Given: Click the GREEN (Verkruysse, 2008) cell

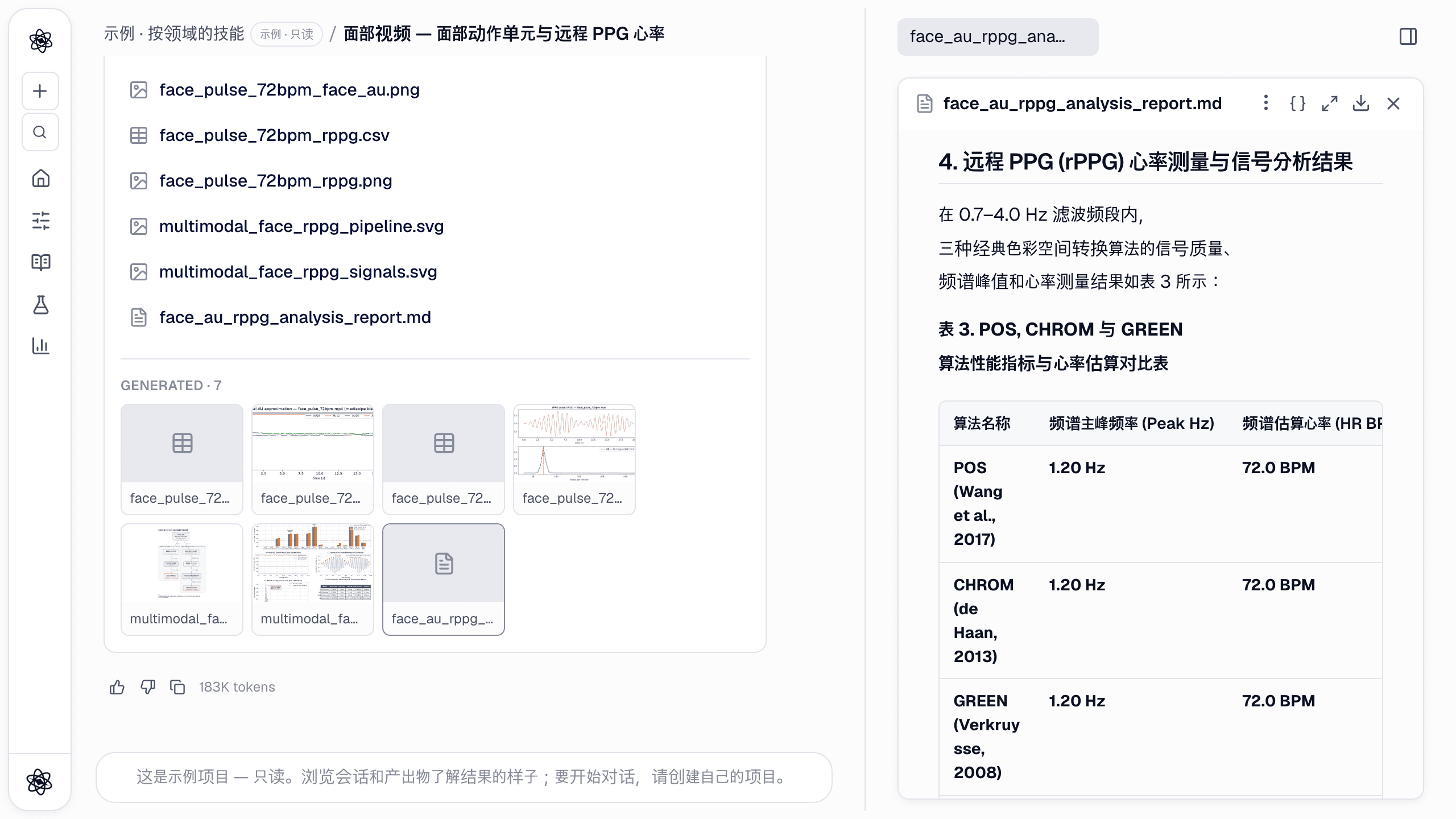Looking at the screenshot, I should [987, 737].
